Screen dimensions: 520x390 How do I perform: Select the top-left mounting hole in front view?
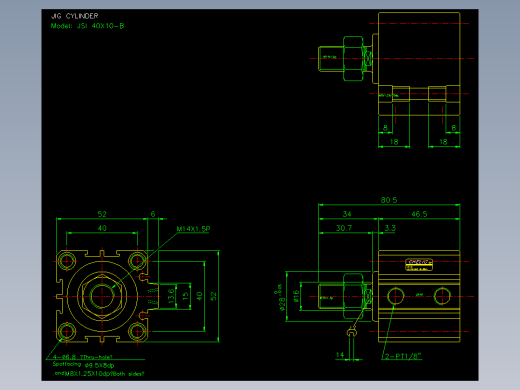(x=67, y=261)
